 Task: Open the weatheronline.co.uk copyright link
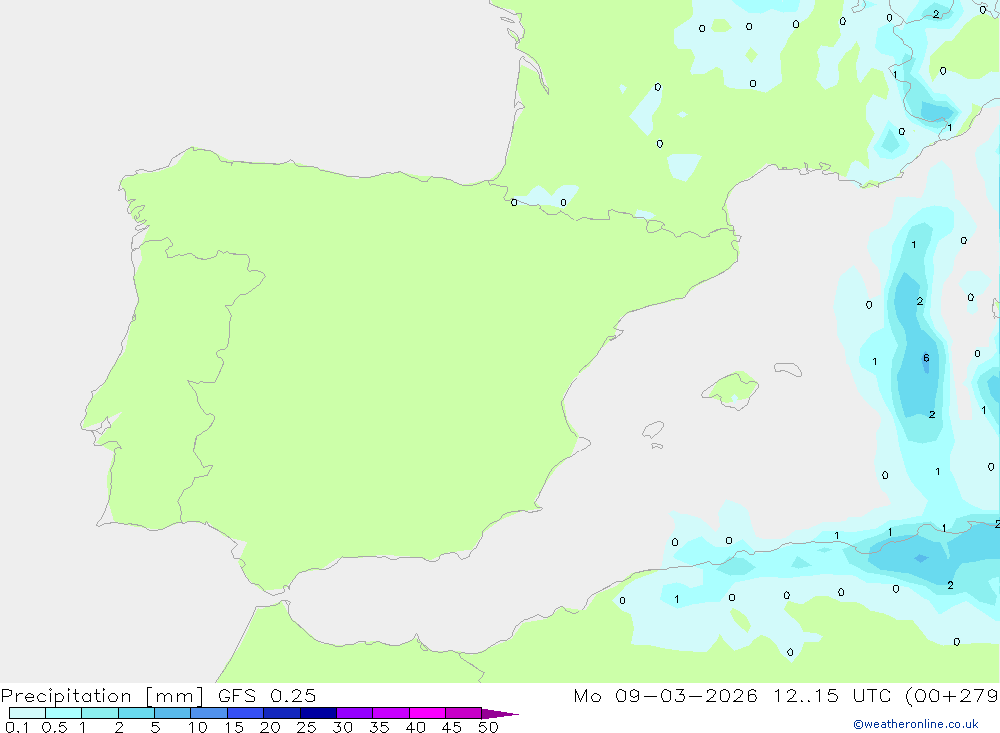916,724
